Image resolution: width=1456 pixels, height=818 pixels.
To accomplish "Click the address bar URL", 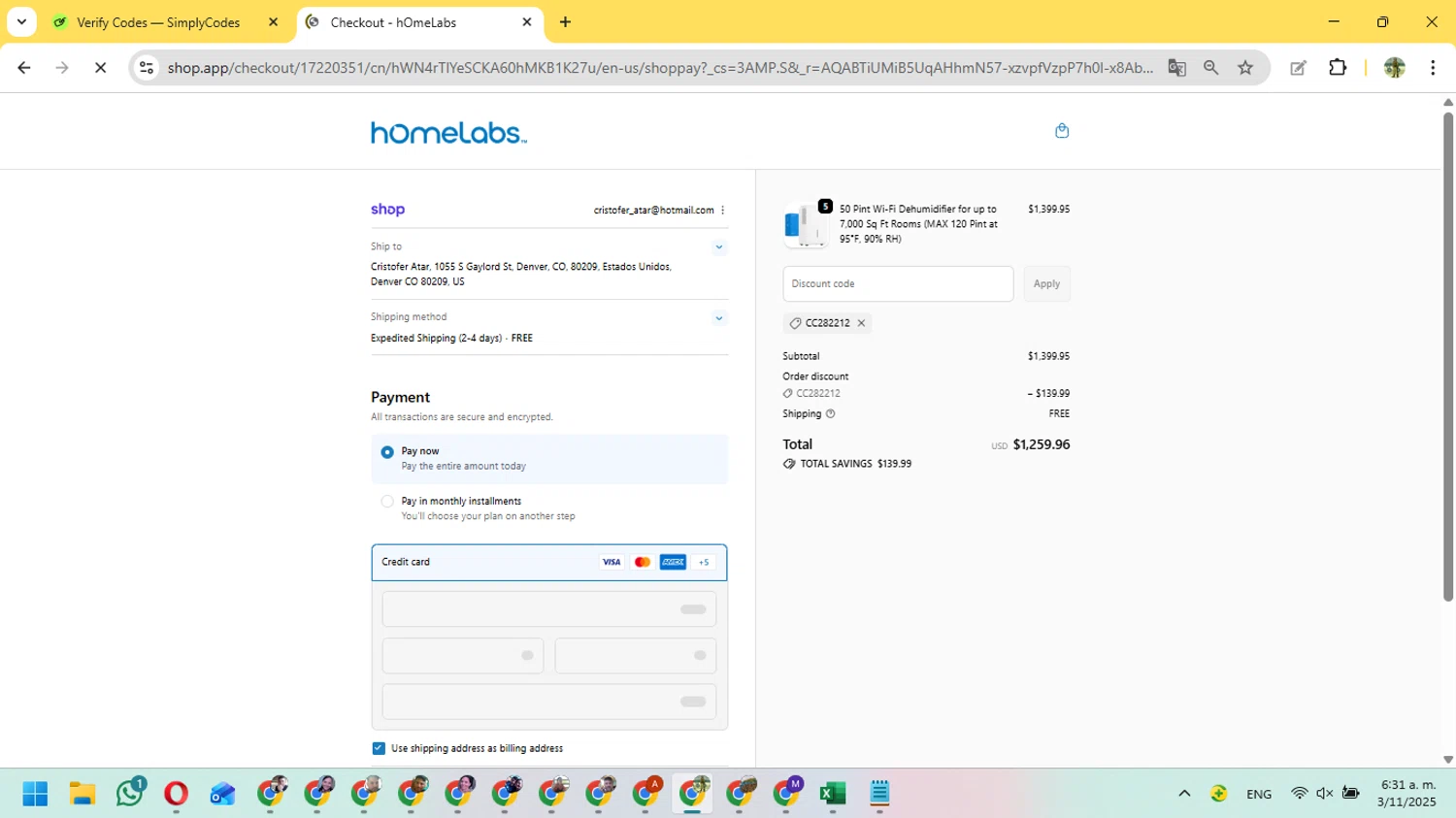I will point(660,68).
